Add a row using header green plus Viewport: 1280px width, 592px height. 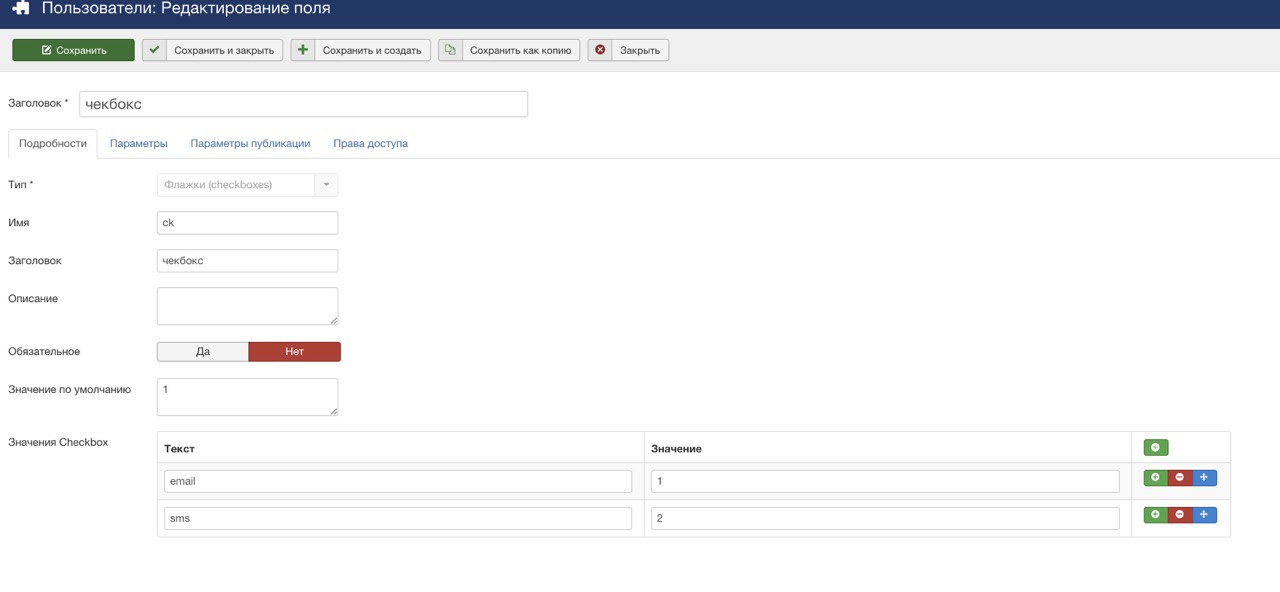click(1156, 448)
